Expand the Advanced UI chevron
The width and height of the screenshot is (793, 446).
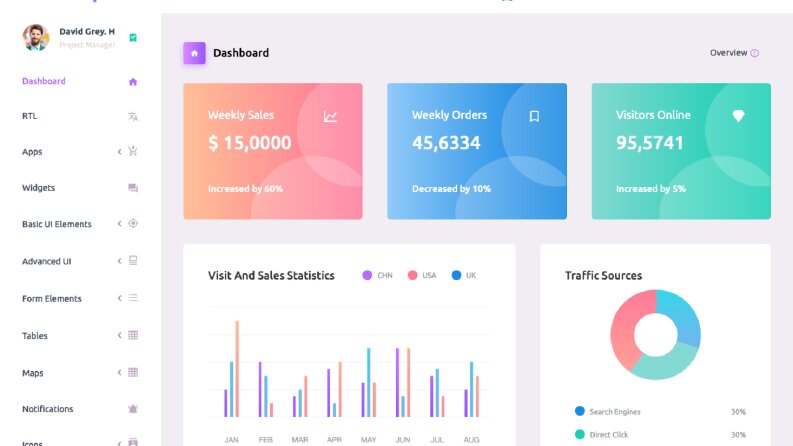coord(119,261)
